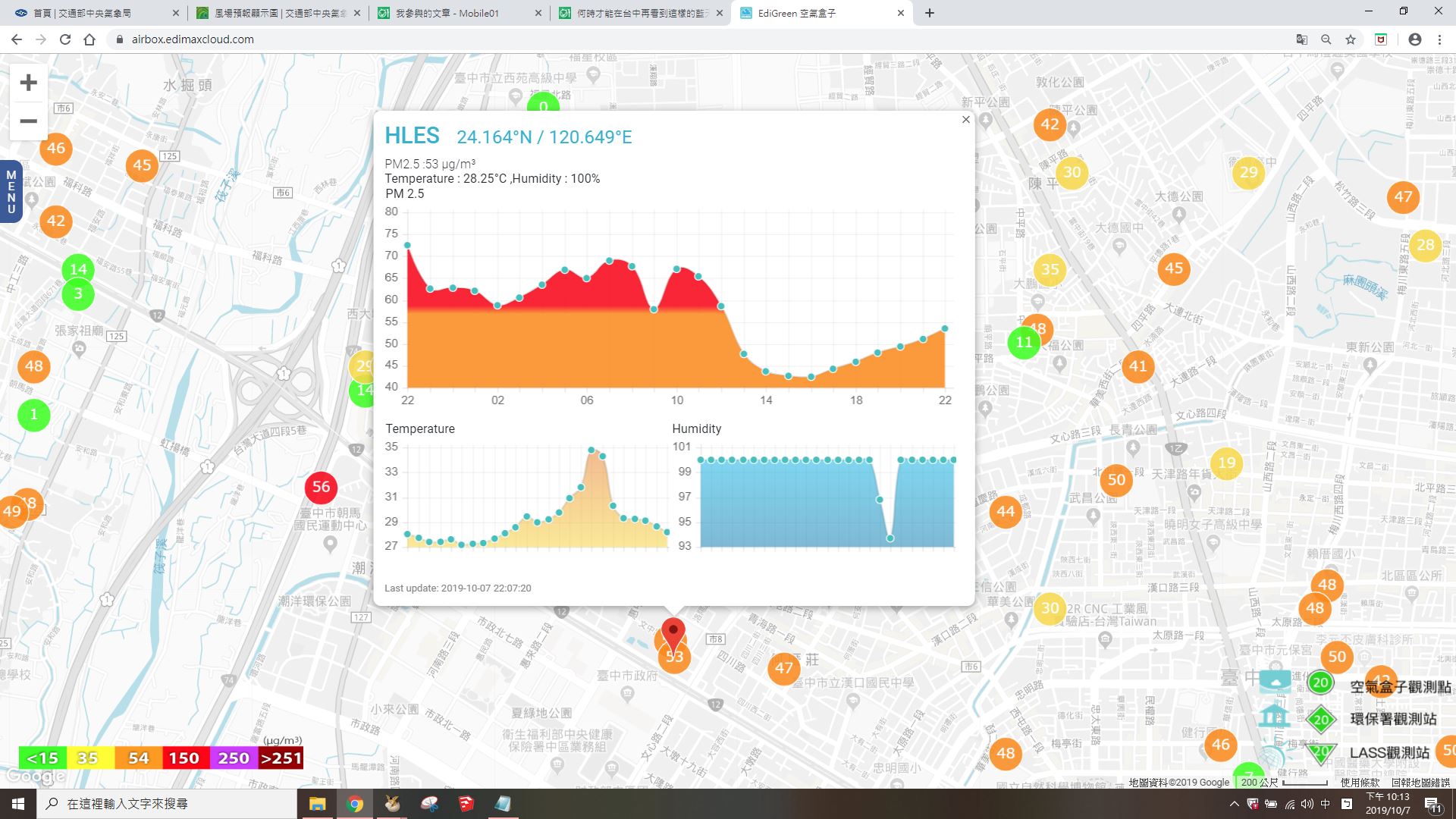Select the yellow 19 sensor marker
Image resolution: width=1456 pixels, height=819 pixels.
1226,463
